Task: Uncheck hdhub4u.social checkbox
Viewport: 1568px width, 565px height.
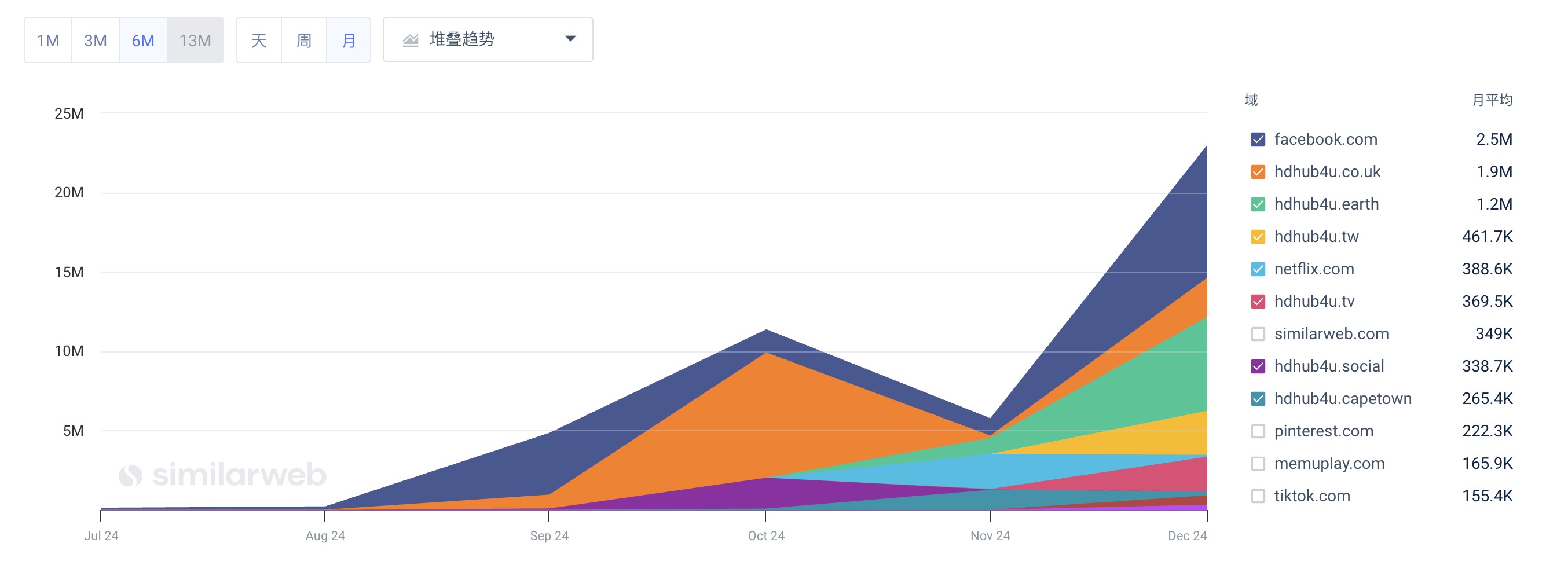Action: [x=1258, y=366]
